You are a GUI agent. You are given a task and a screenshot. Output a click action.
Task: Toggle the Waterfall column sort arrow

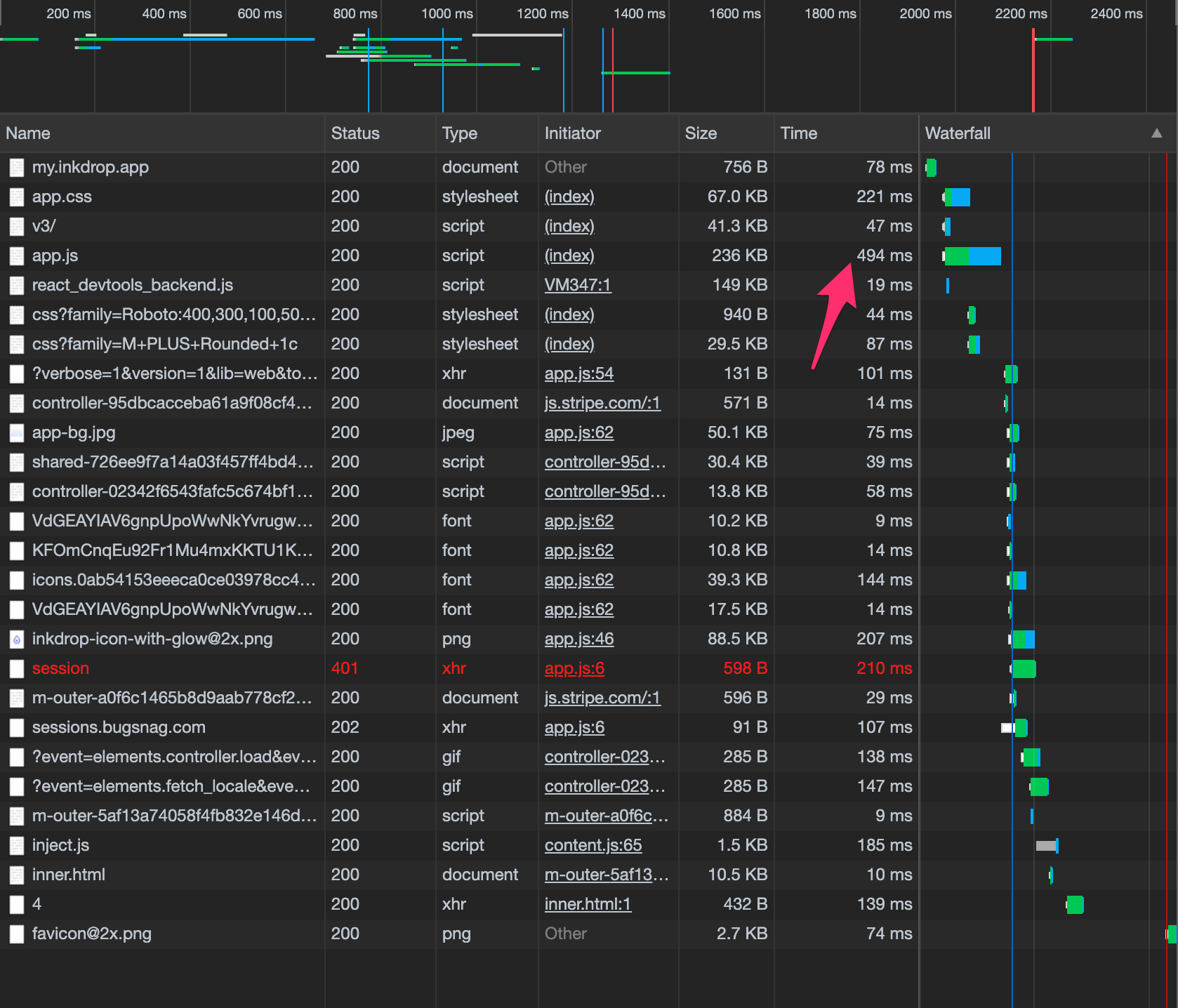tap(1156, 133)
